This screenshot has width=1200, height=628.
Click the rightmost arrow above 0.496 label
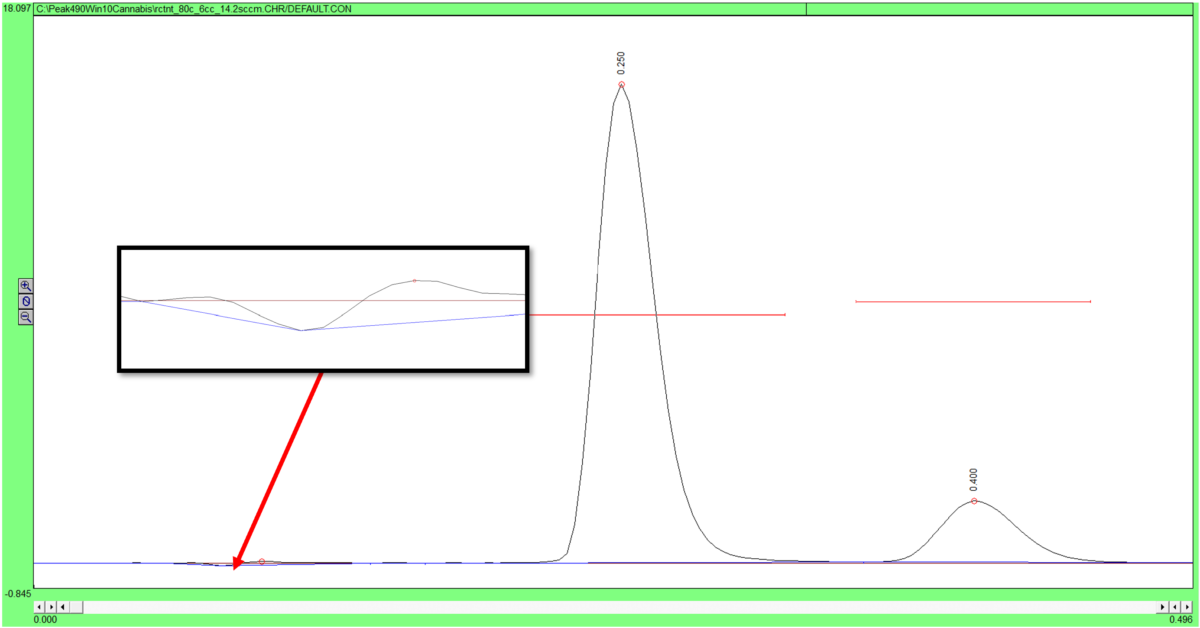[x=1186, y=607]
